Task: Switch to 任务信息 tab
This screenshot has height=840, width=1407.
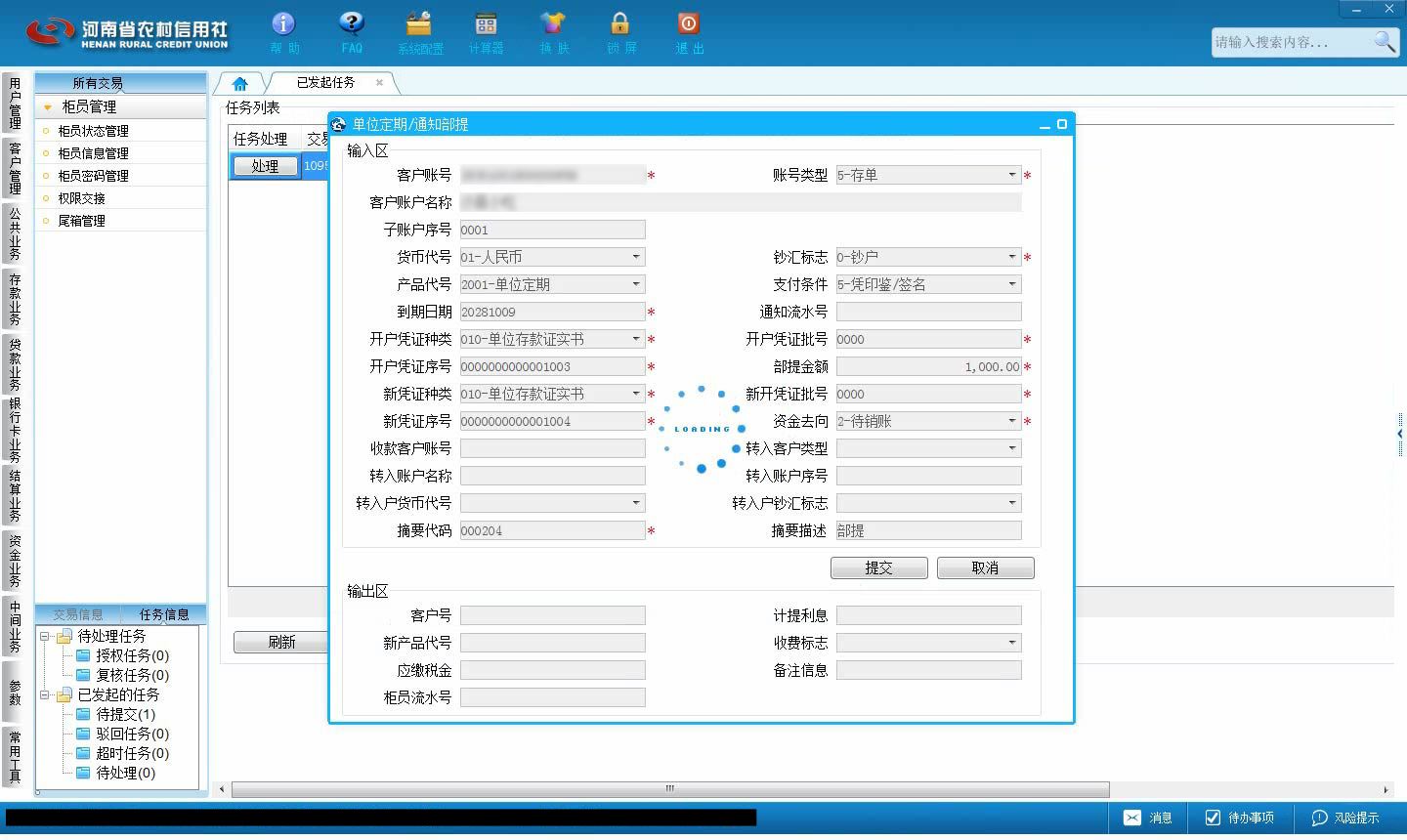Action: click(164, 614)
